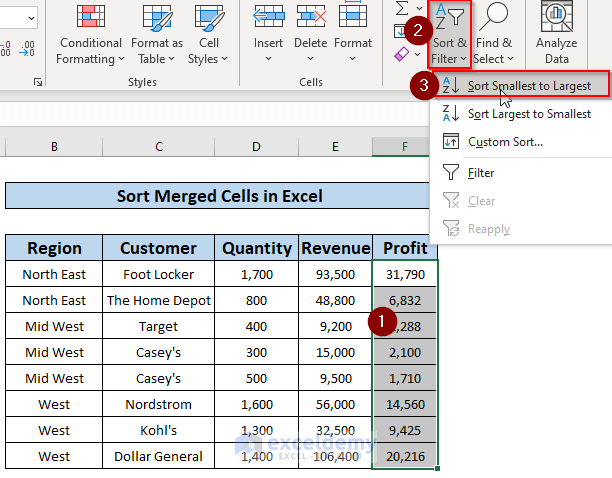Click the Analyze Data icon
Image resolution: width=612 pixels, height=478 pixels.
click(x=556, y=18)
